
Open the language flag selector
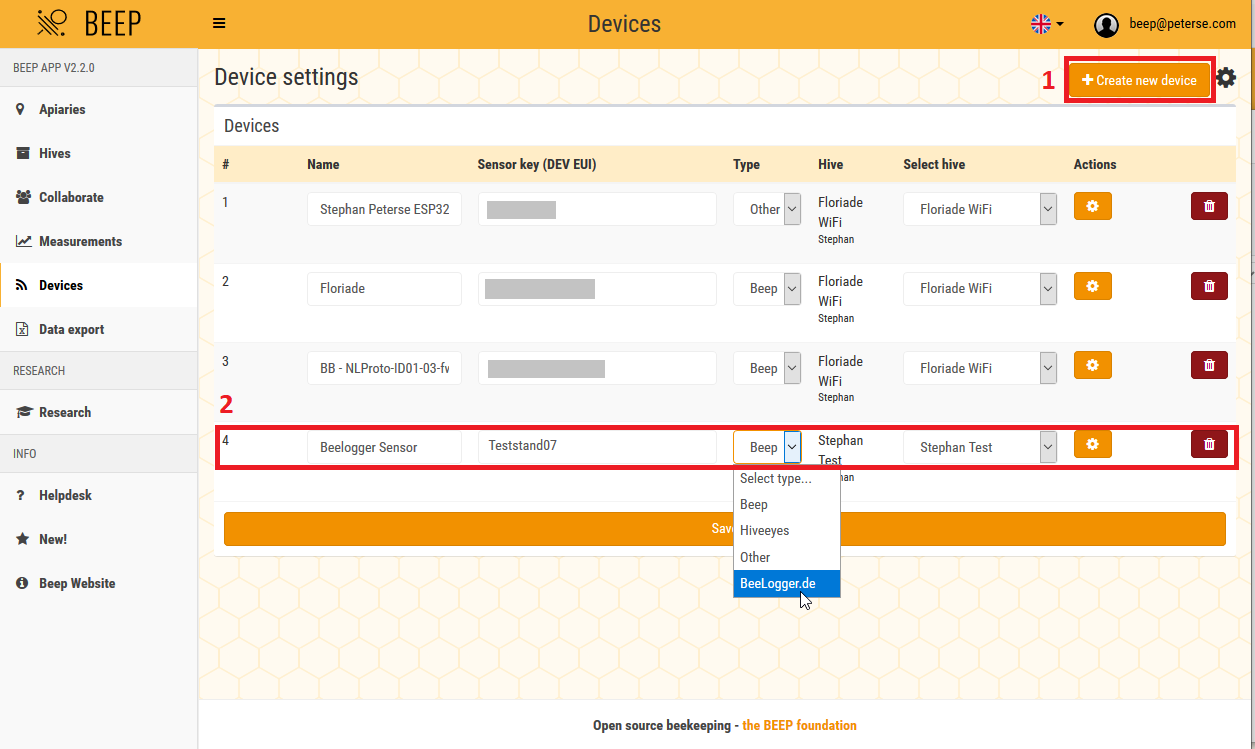click(x=1047, y=24)
